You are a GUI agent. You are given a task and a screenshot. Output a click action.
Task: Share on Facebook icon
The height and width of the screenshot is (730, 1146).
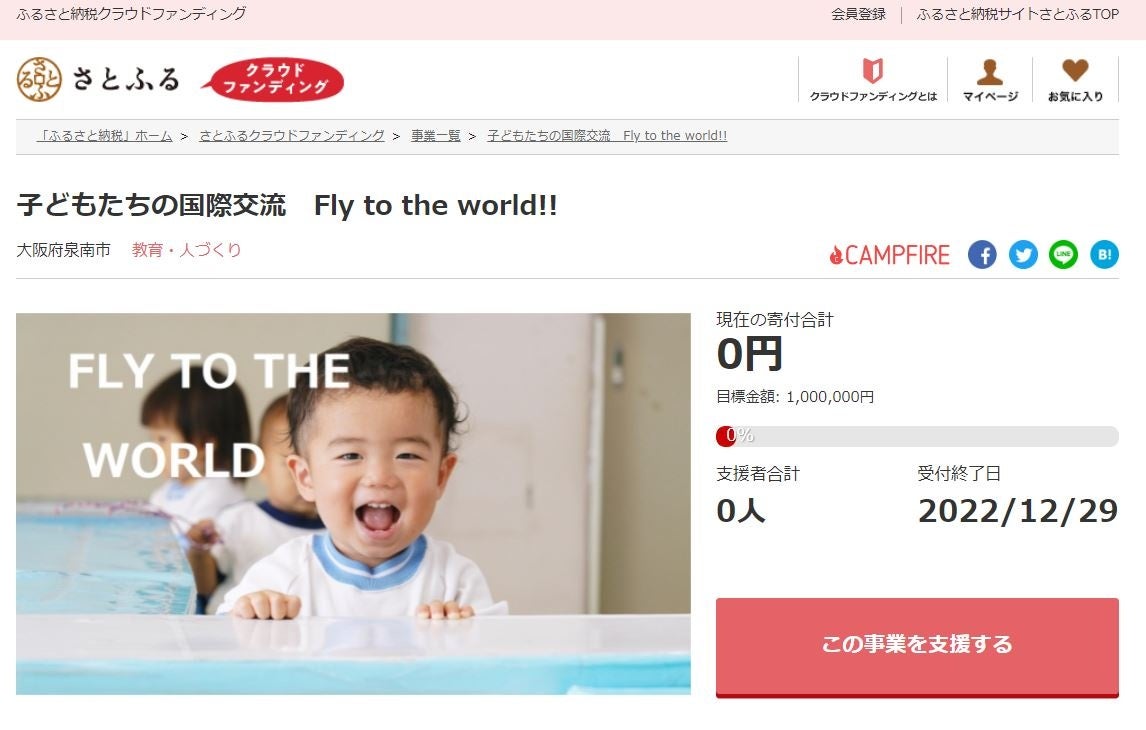[x=982, y=254]
